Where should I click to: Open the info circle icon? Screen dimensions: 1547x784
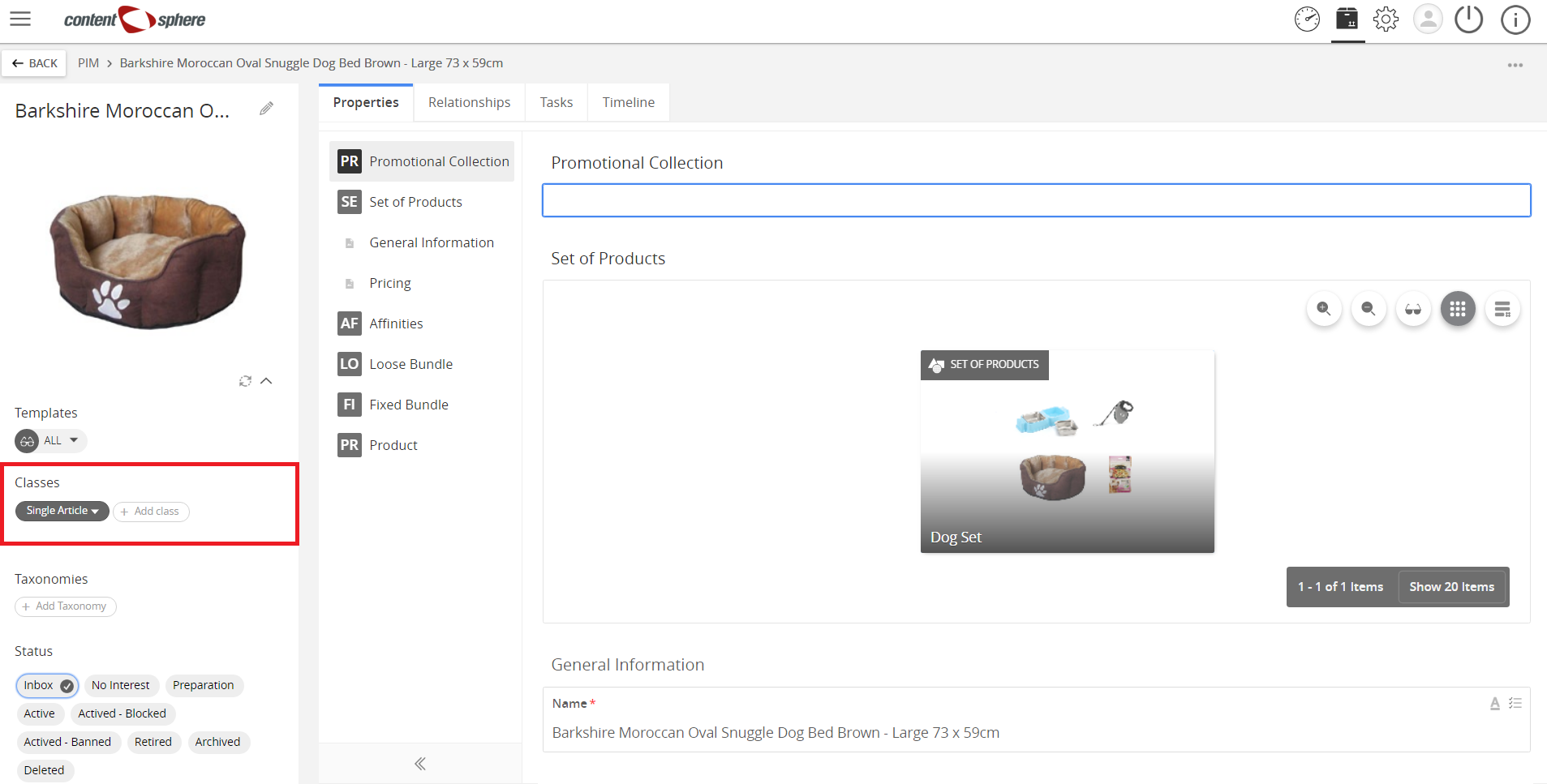pyautogui.click(x=1515, y=19)
